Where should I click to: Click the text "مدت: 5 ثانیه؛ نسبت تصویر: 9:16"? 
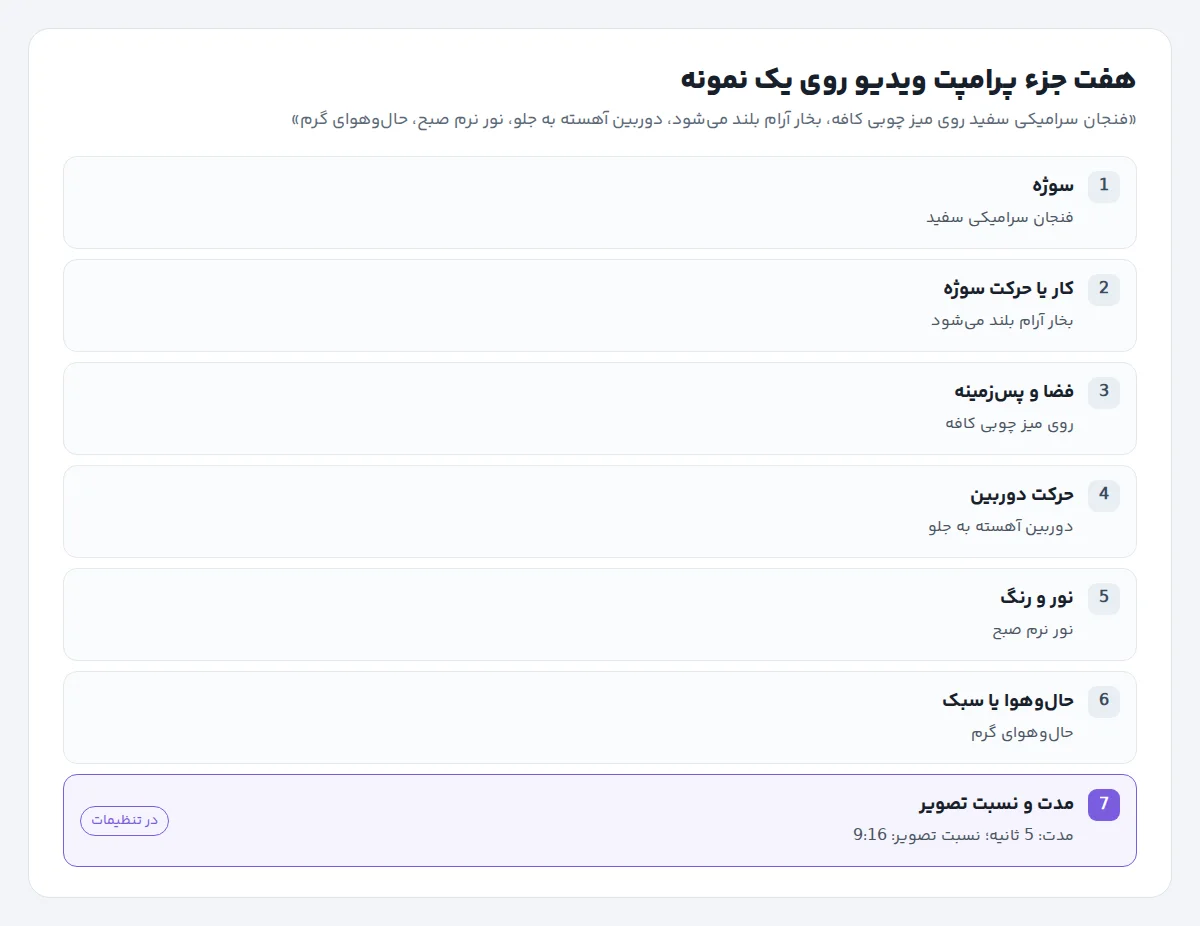coord(963,835)
